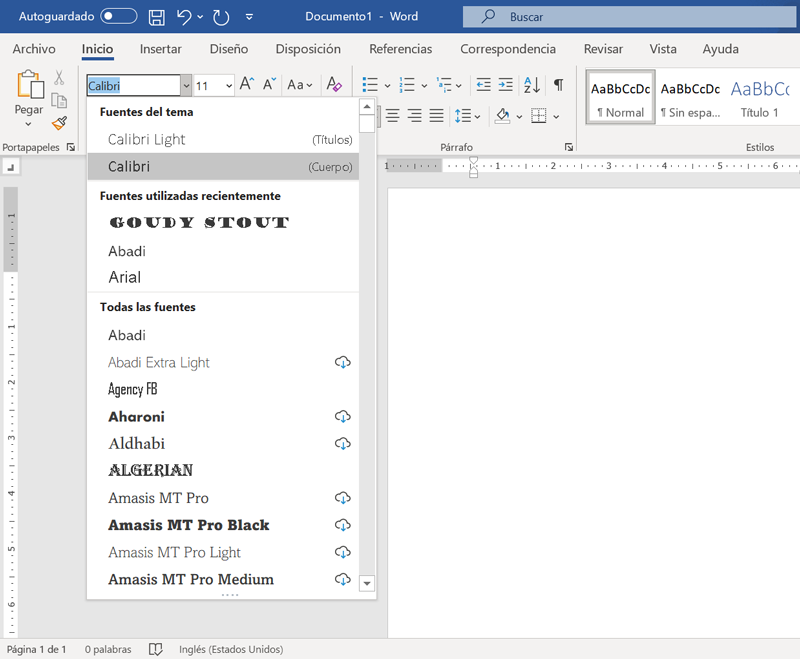Select Agency FB in the font list
800x659 pixels.
[x=223, y=389]
